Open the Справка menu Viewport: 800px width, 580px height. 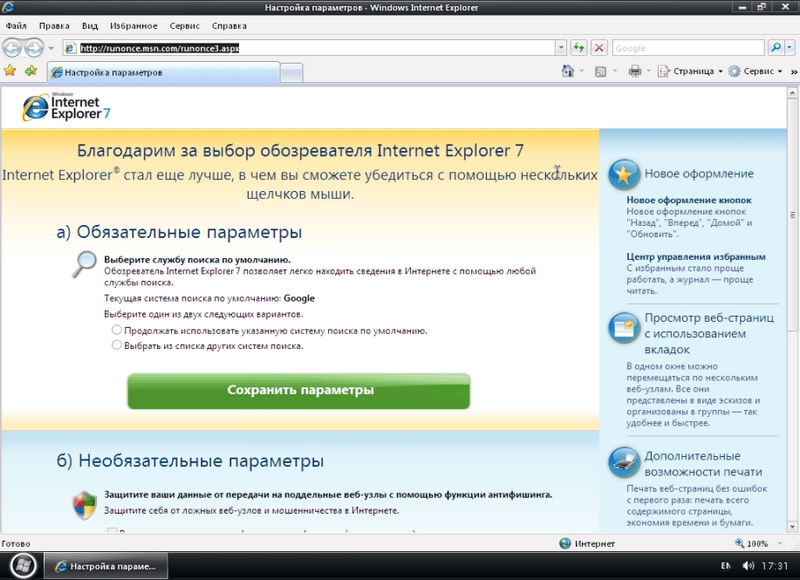[229, 26]
